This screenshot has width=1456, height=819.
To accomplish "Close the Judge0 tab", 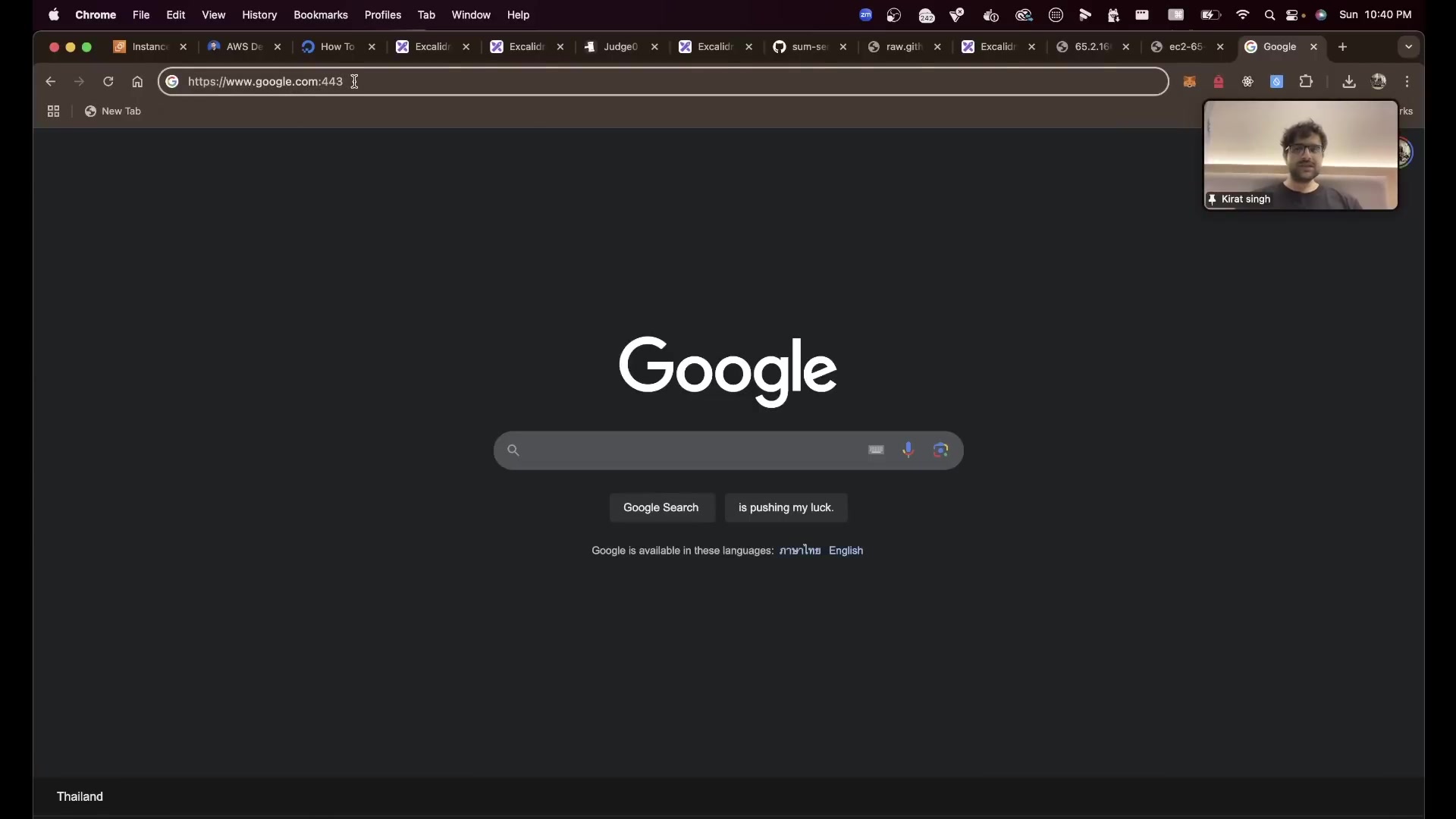I will point(655,47).
